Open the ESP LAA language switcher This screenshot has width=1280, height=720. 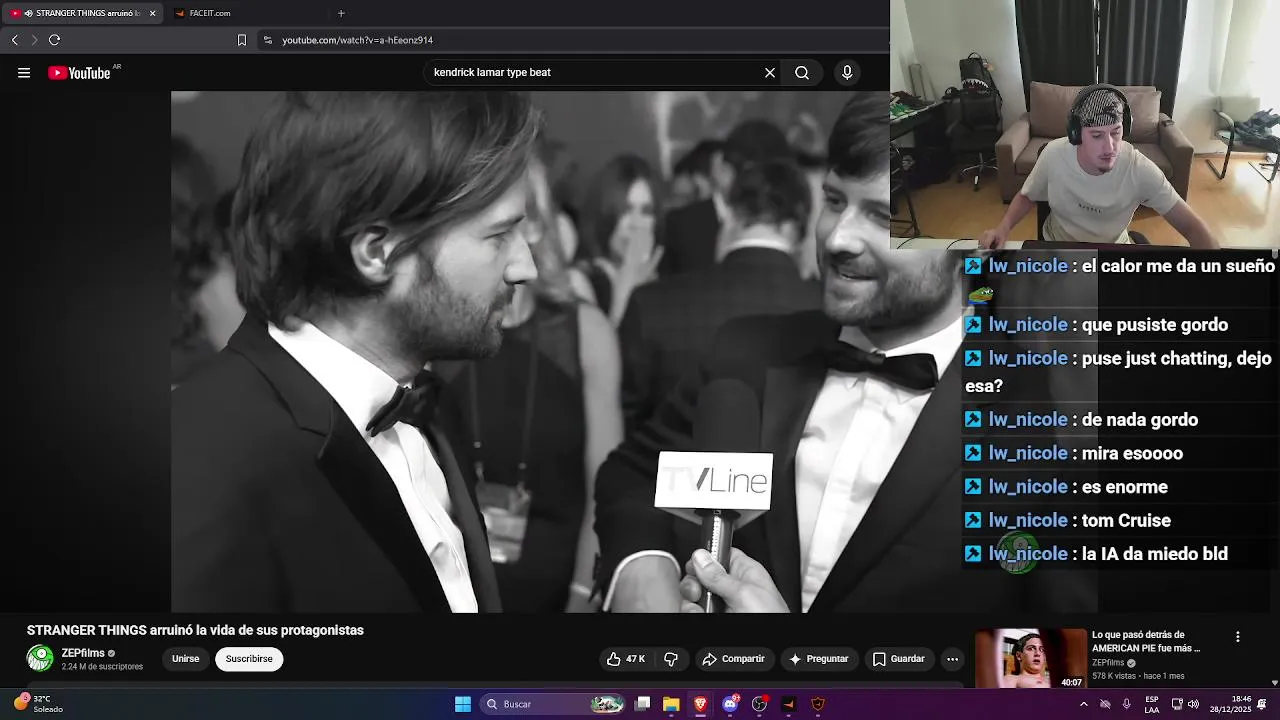1152,704
